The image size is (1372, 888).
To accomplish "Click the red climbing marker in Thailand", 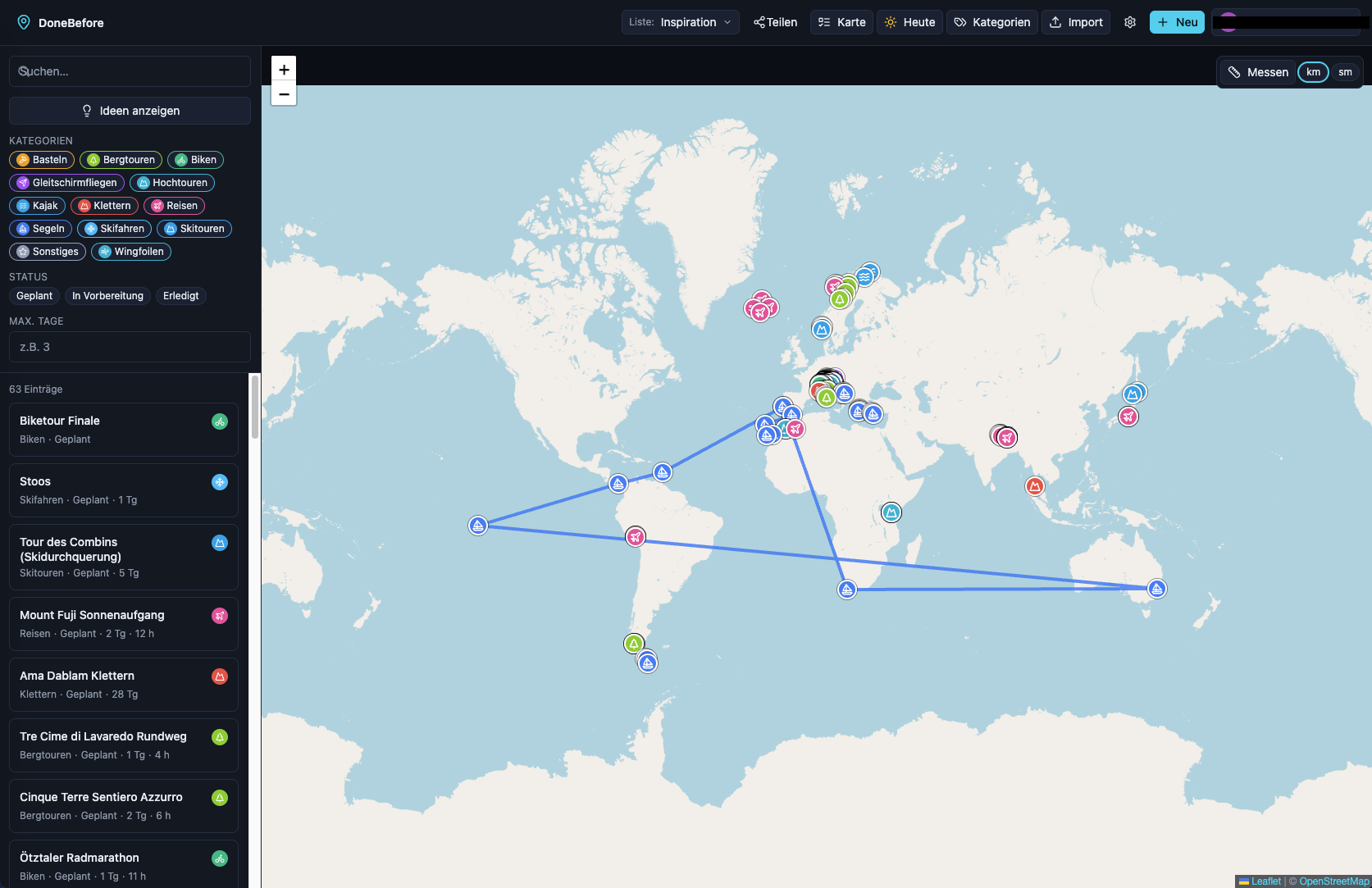I will pos(1035,486).
